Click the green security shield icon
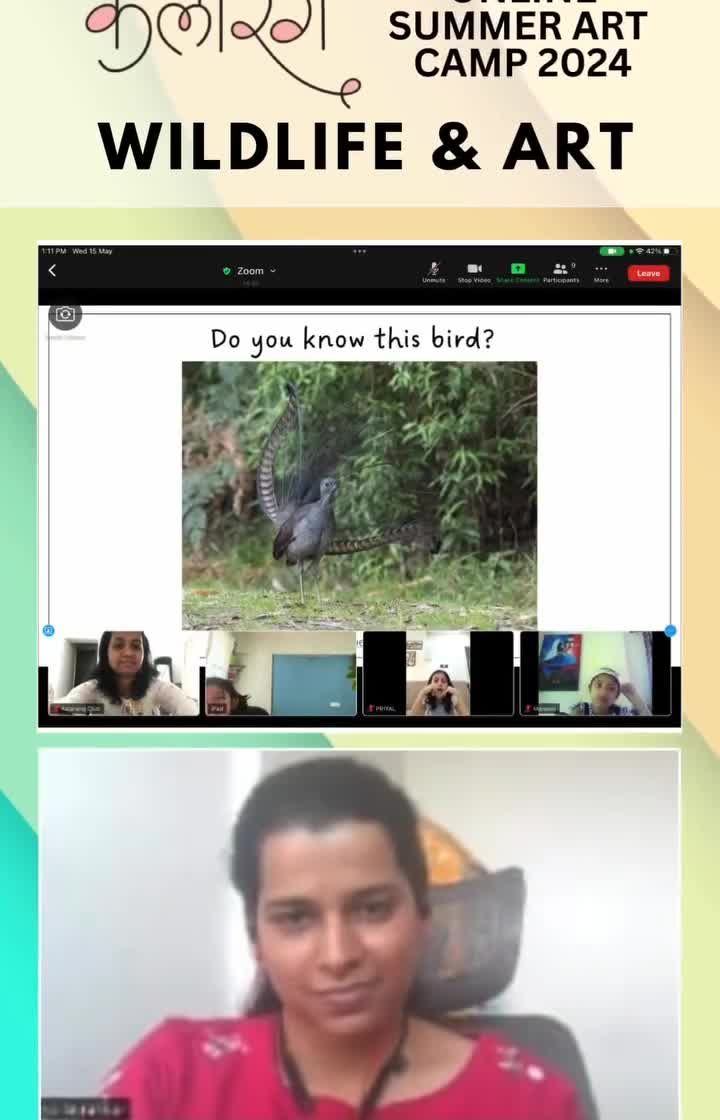This screenshot has width=720, height=1120. point(227,271)
